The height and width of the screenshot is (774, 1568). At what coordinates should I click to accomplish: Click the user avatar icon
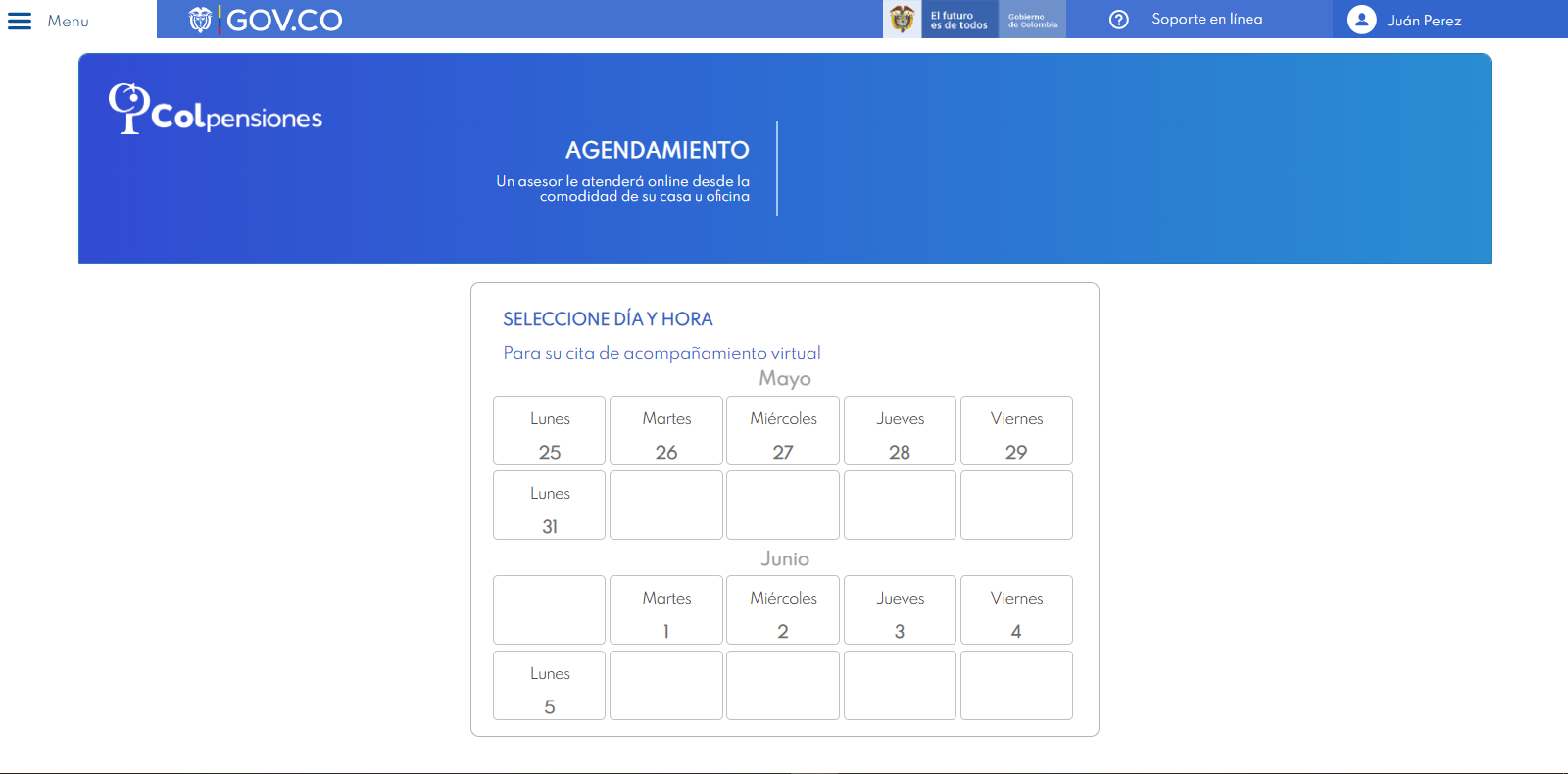point(1362,20)
